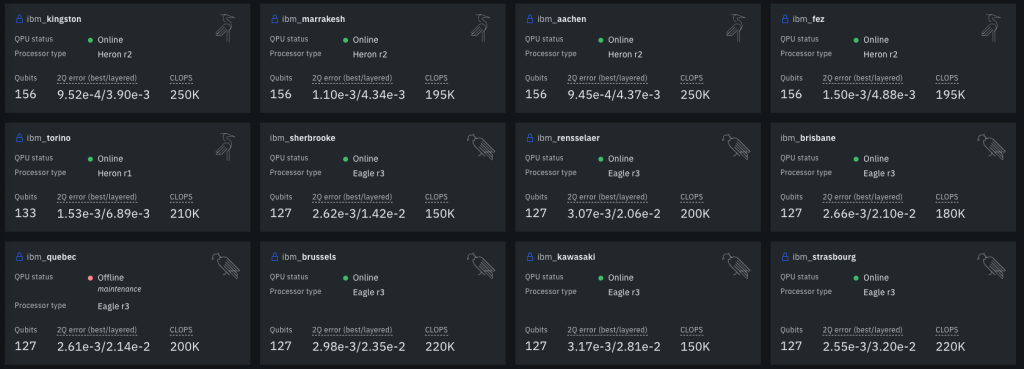1024x369 pixels.
Task: Click 2Q error label on ibm_kawasaki card
Action: (607, 330)
